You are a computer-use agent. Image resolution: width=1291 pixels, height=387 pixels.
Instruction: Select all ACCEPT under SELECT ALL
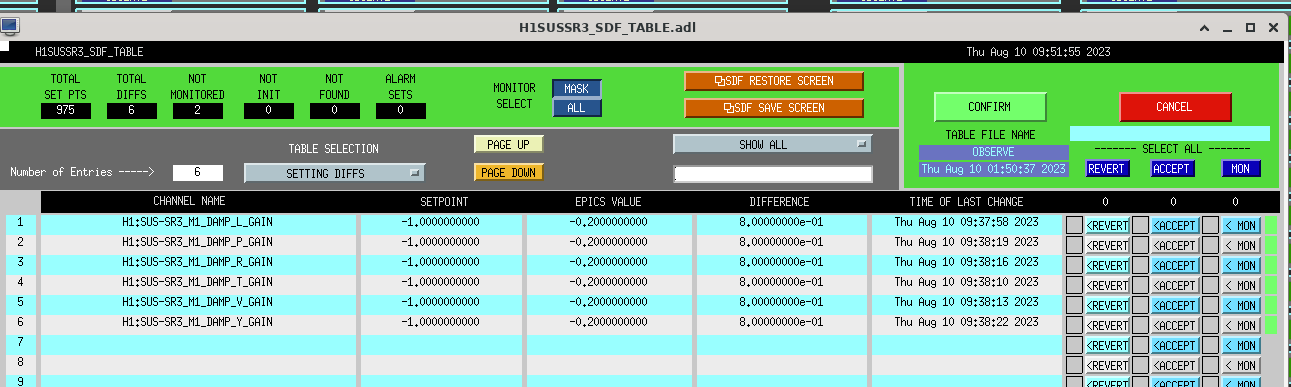(x=1171, y=169)
